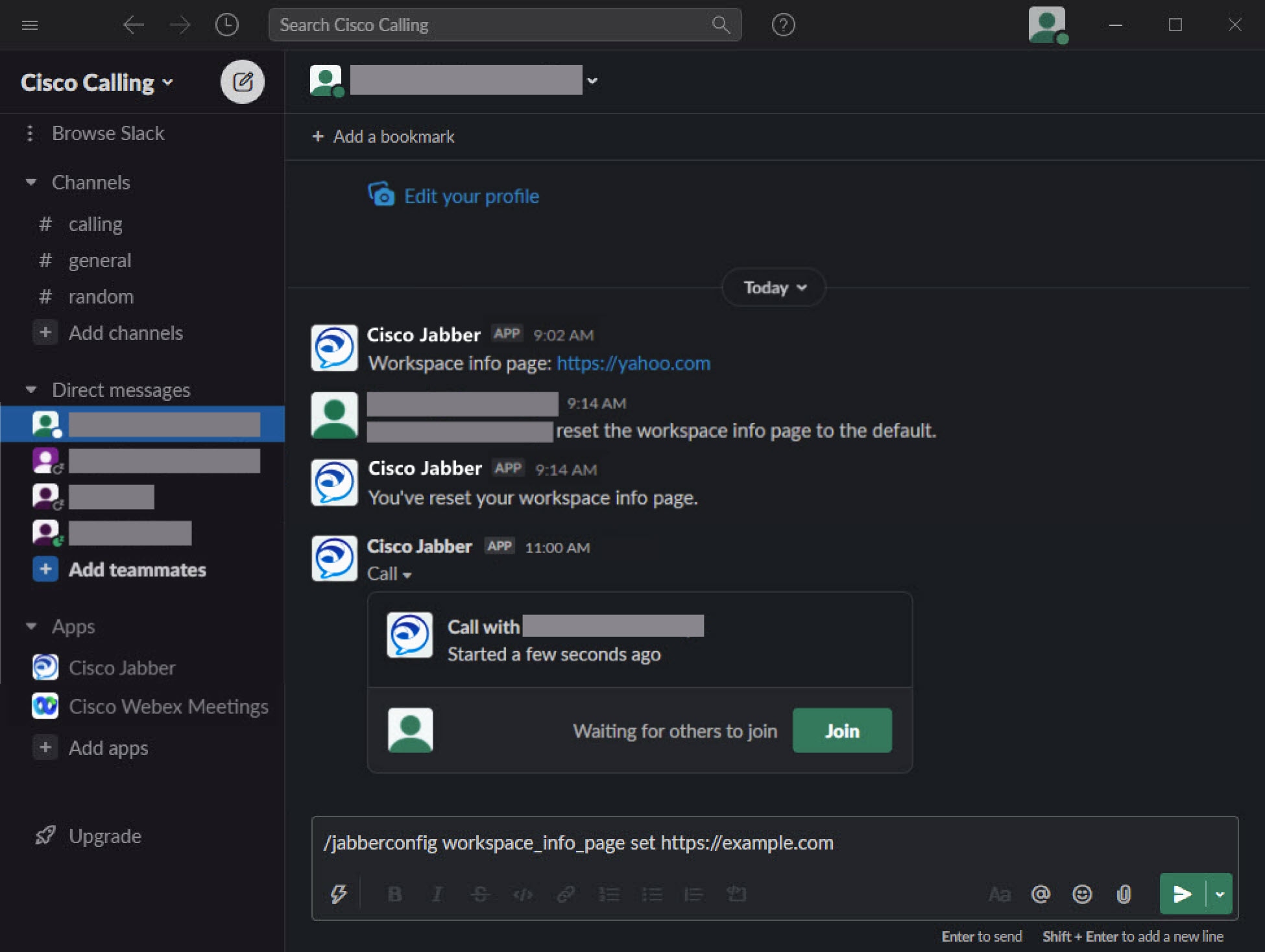Open history clock icon
Screen dimensions: 1265x952
[x=226, y=25]
